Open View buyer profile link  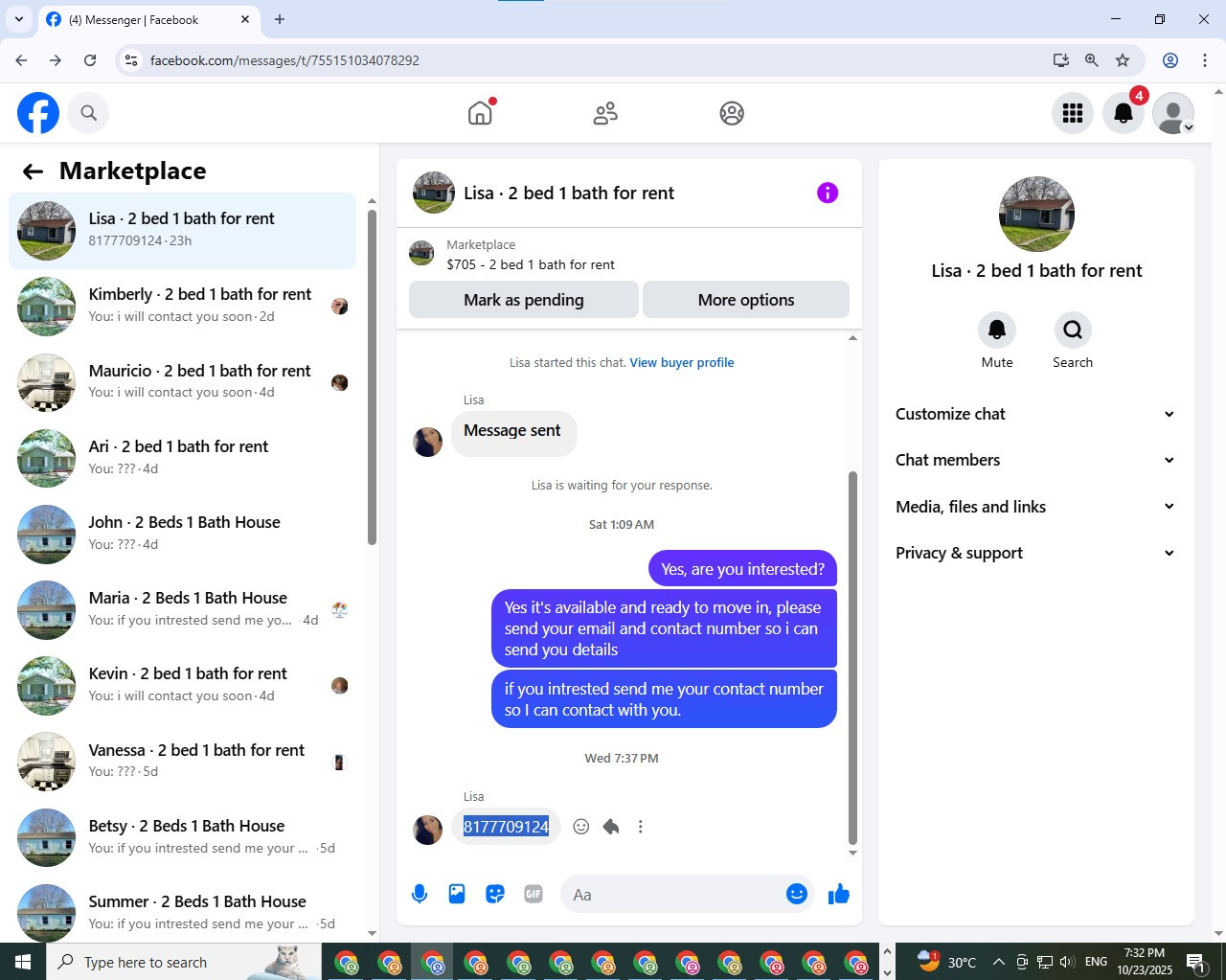point(682,363)
